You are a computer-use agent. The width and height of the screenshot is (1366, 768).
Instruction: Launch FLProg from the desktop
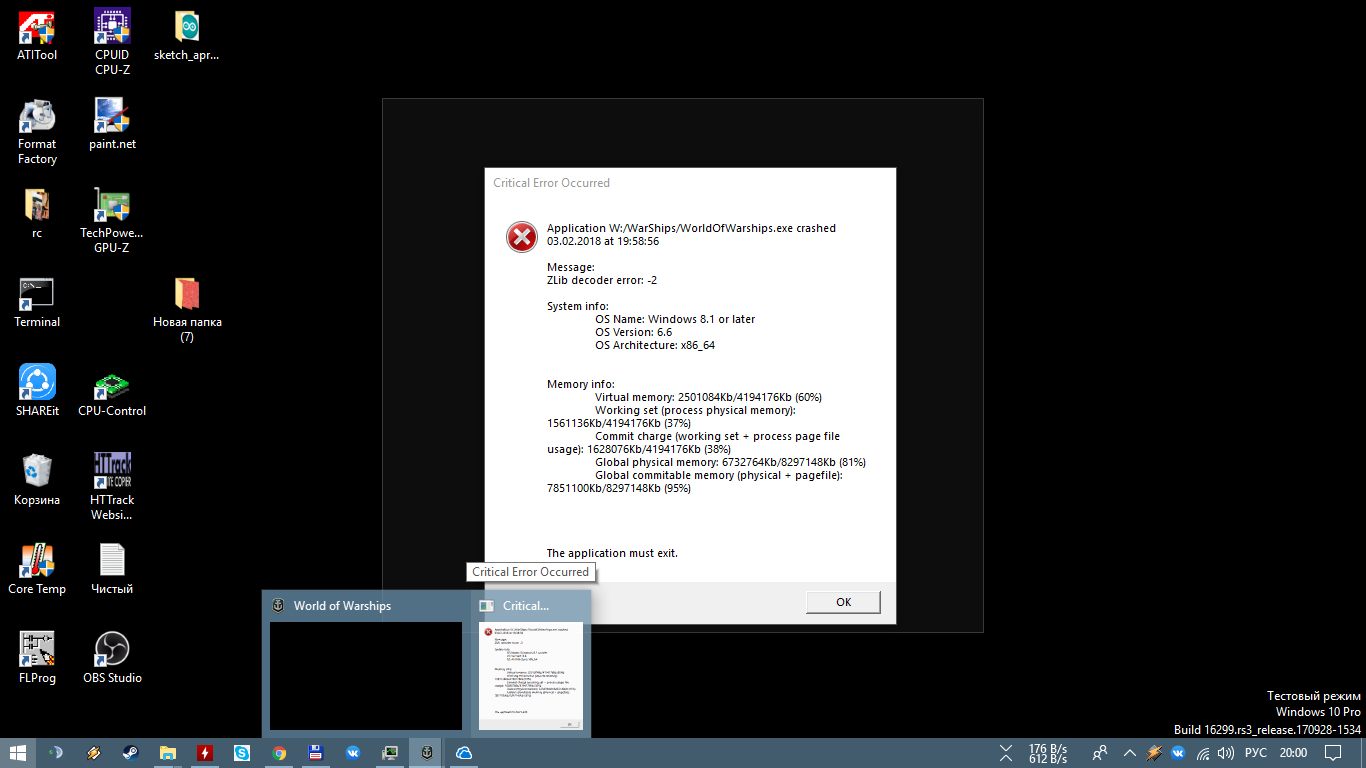pos(37,658)
